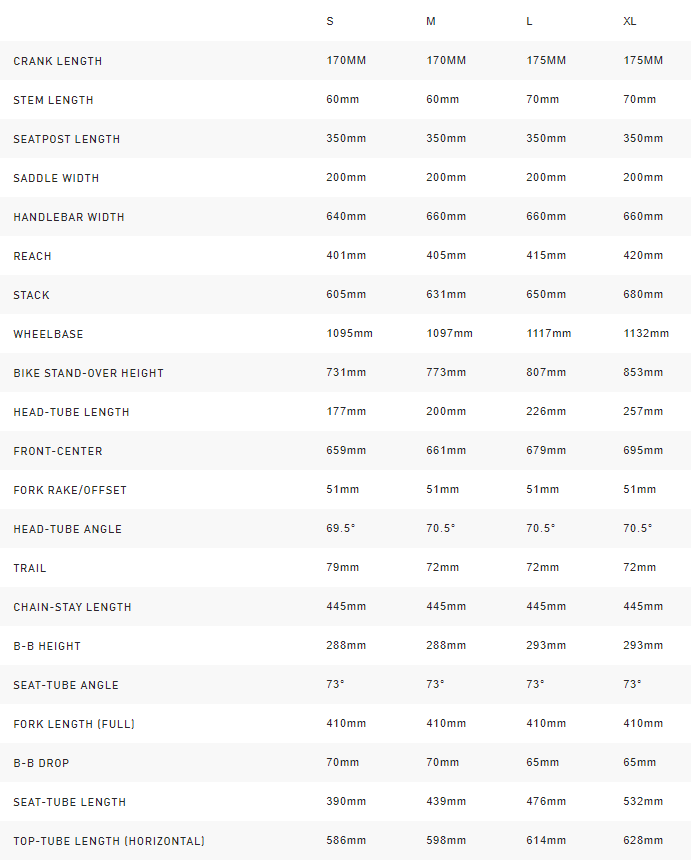Click the 1095mm wheelbase value

tap(349, 334)
